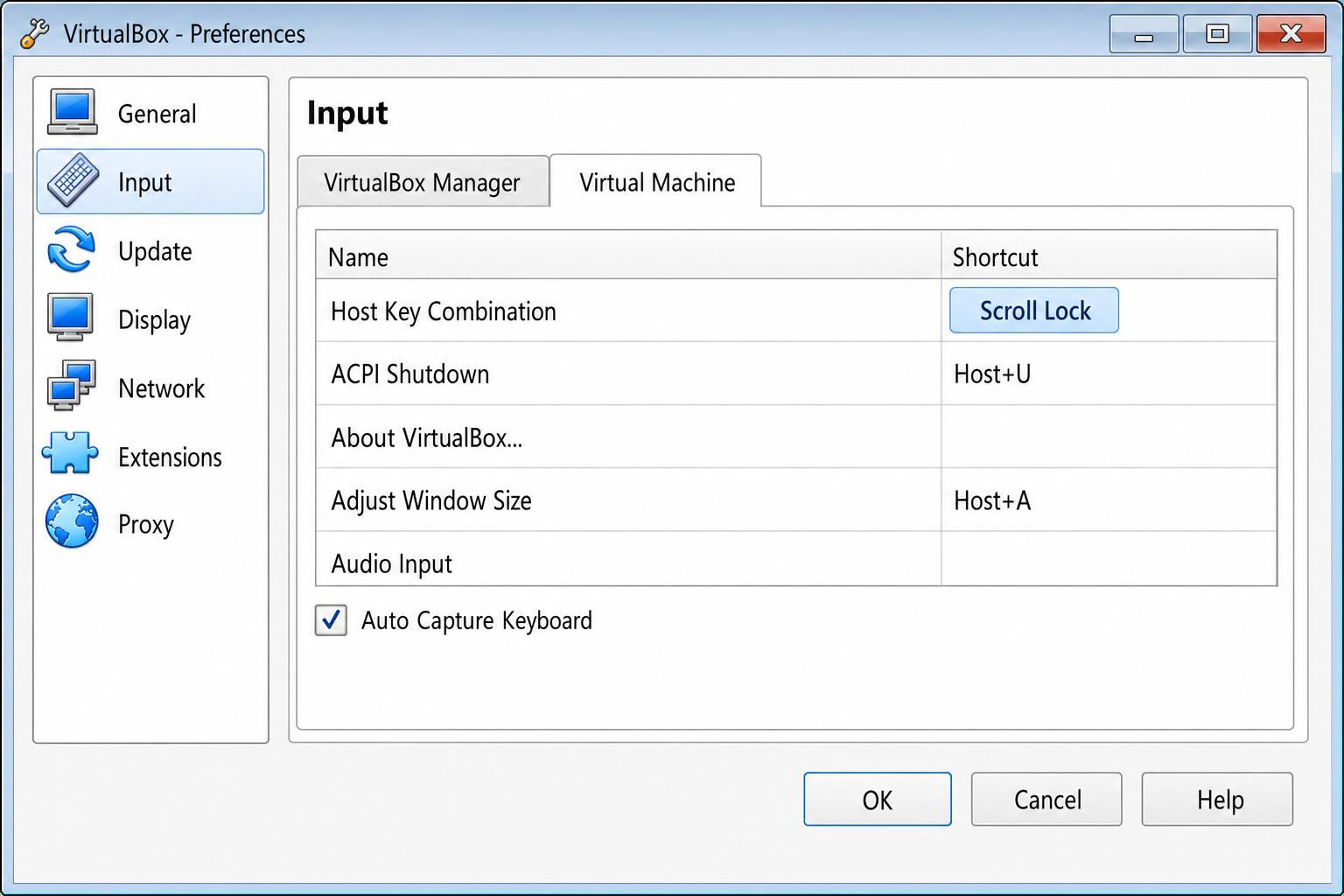Click the Update arrows icon
Screen dimensions: 1344x896
[71, 249]
